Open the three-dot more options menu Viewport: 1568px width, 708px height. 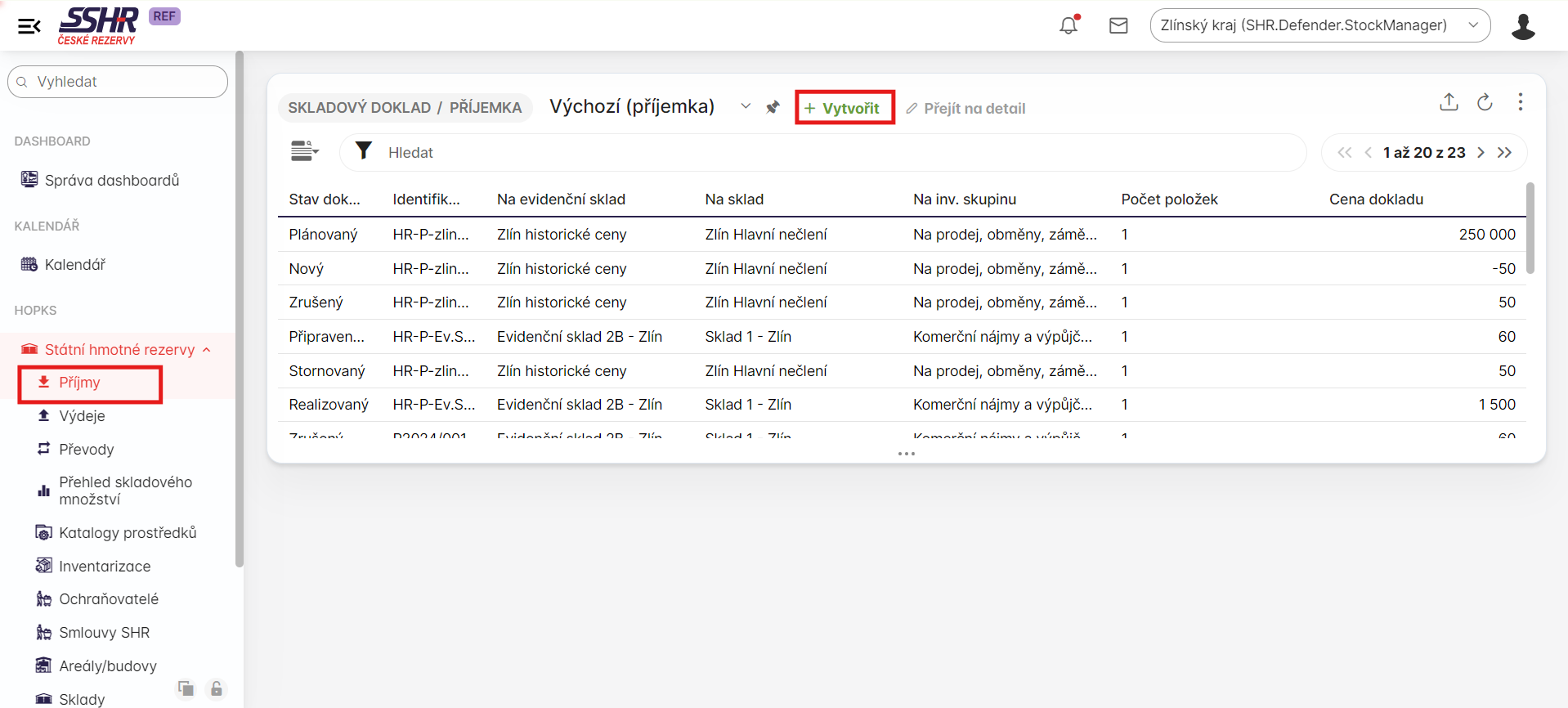click(1520, 102)
